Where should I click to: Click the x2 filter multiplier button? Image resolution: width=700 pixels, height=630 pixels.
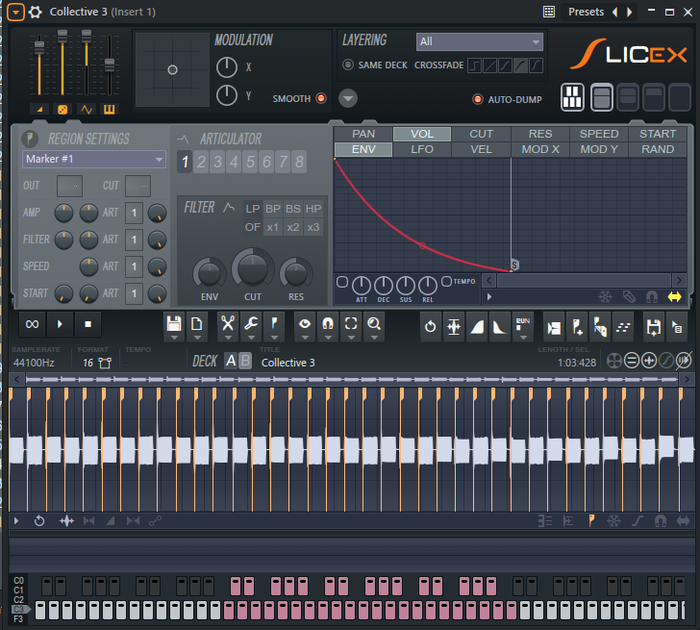click(293, 227)
